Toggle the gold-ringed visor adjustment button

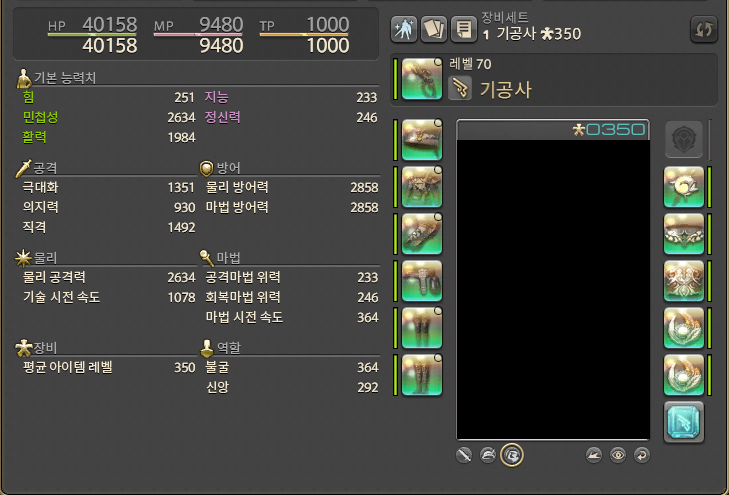tap(512, 455)
